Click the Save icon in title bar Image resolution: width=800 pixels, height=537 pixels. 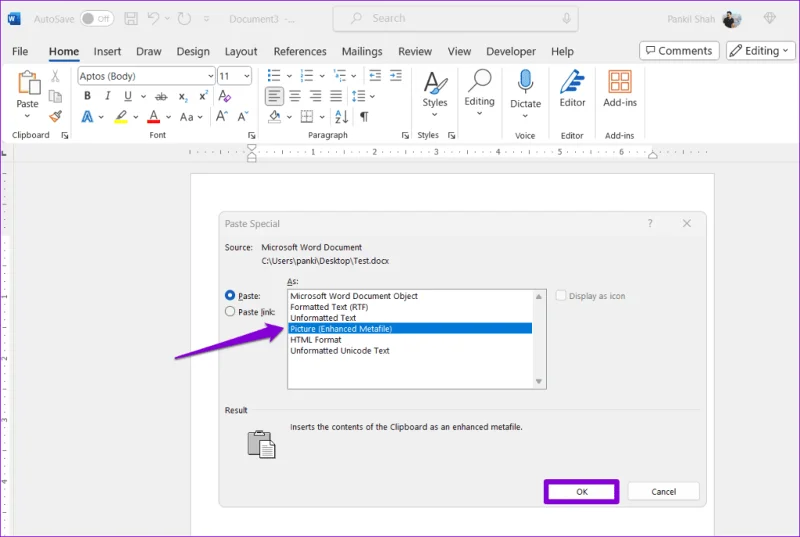pyautogui.click(x=131, y=19)
